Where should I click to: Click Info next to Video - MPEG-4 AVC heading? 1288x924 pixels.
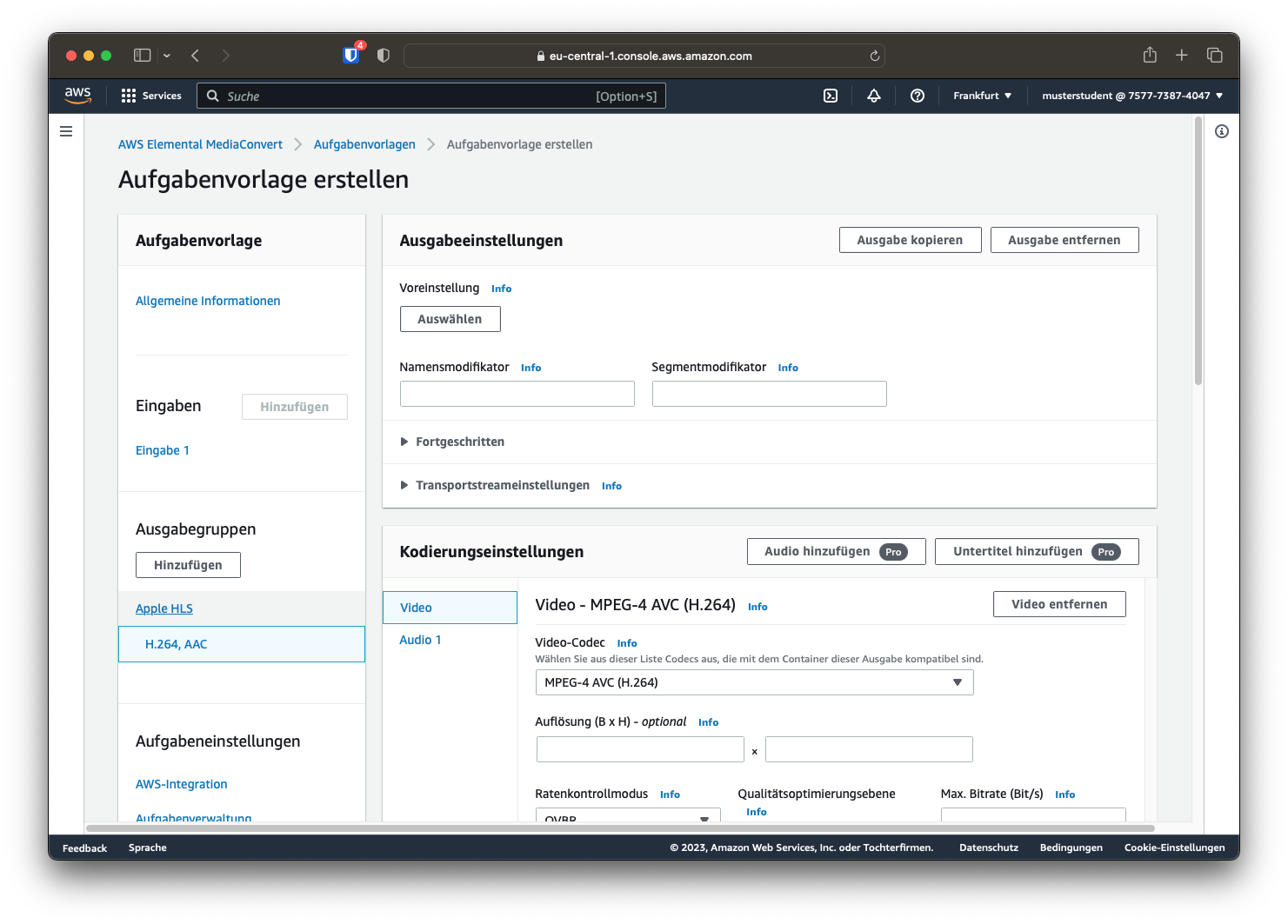pos(757,607)
